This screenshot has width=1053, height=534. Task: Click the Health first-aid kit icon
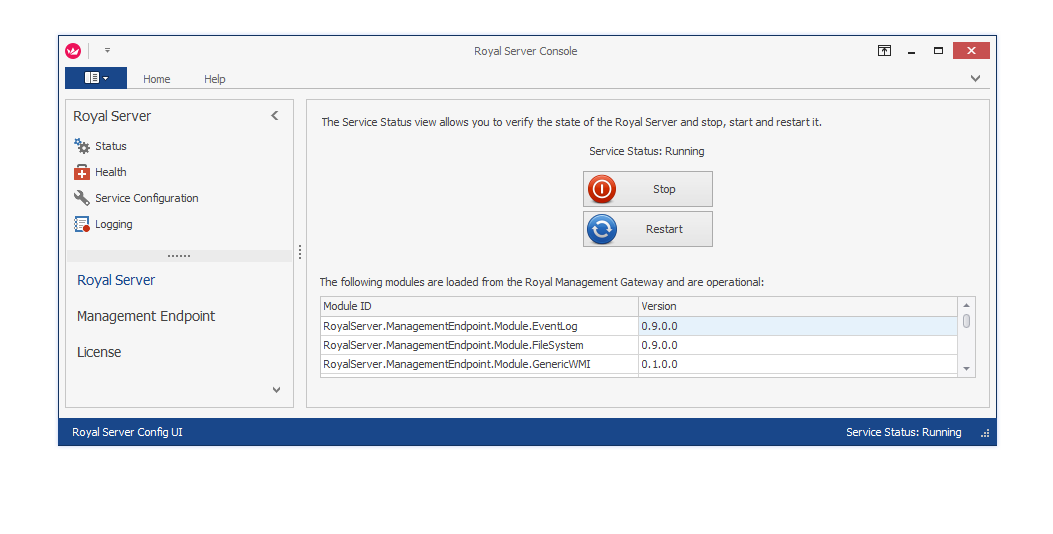click(x=82, y=172)
